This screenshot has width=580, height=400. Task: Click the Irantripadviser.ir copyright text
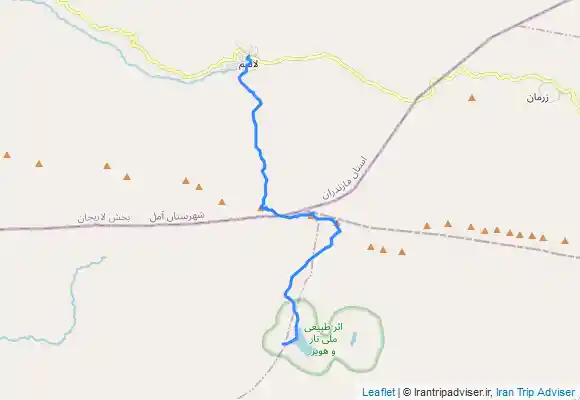[x=447, y=392]
